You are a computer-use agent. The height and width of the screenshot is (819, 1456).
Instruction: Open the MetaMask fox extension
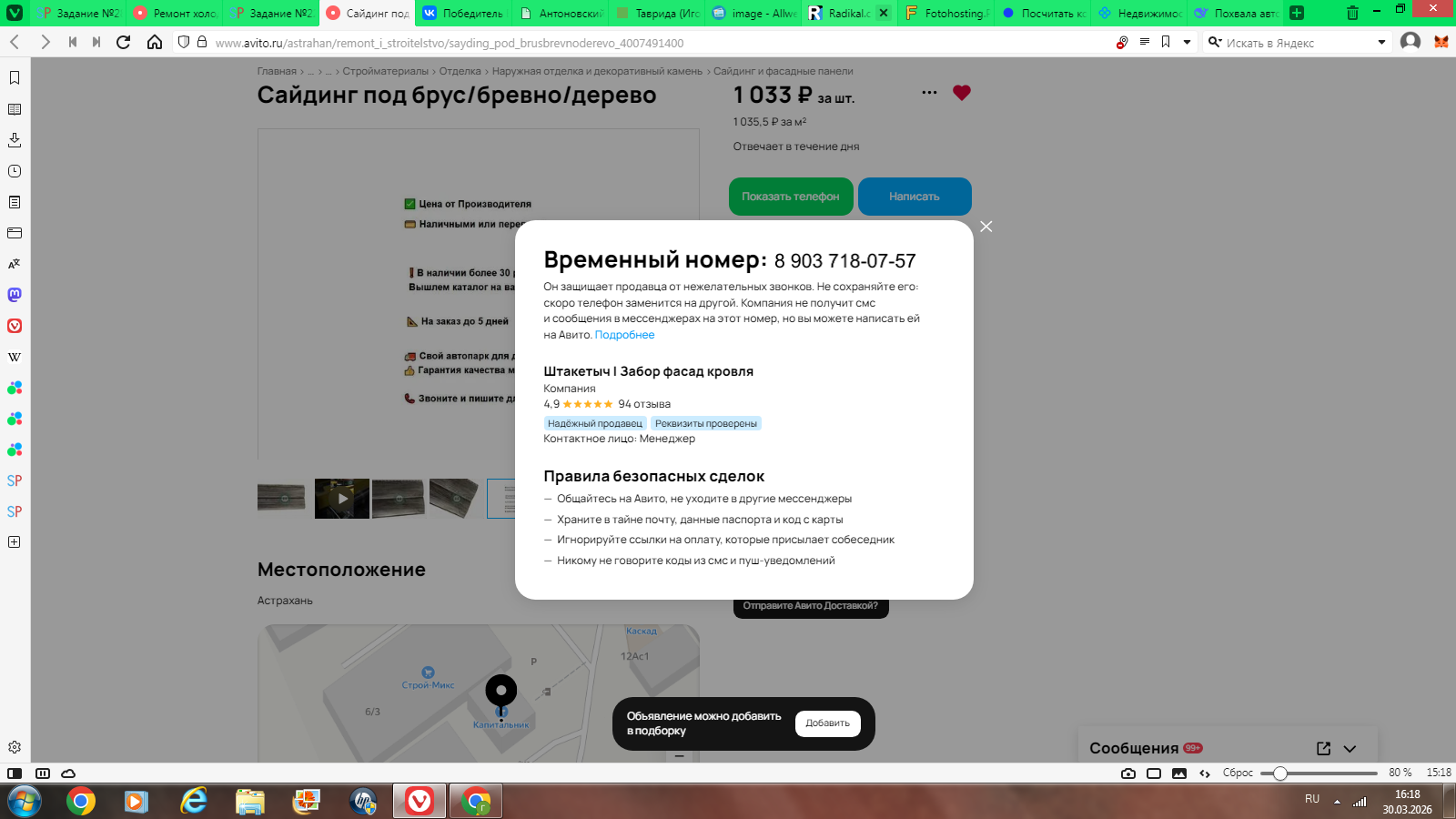point(1441,42)
